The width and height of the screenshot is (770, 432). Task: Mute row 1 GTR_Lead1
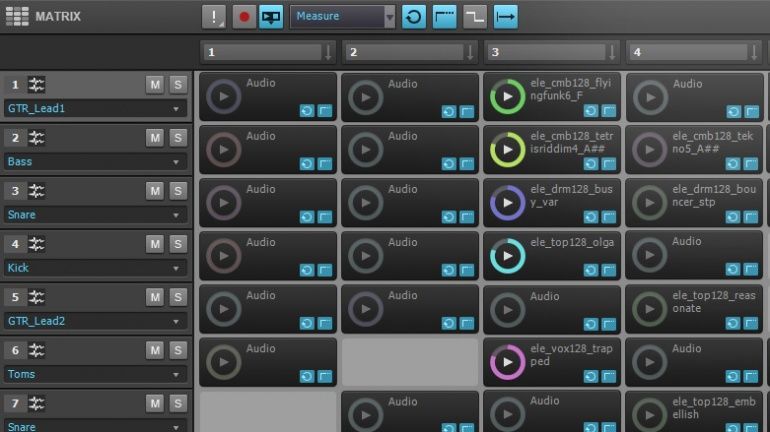(155, 84)
